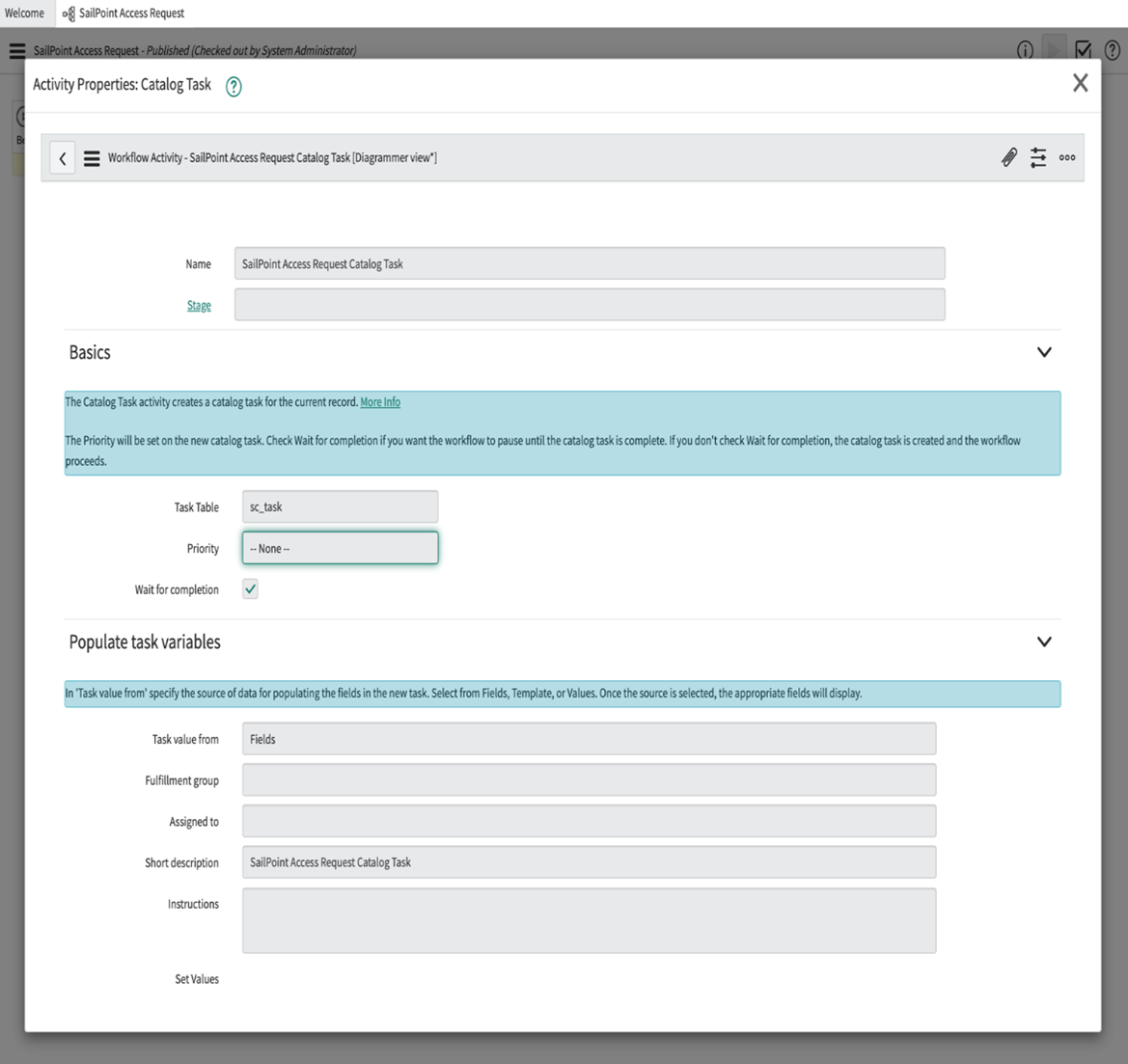The height and width of the screenshot is (1064, 1128).
Task: Collapse the Populate task variables section
Action: 1044,641
